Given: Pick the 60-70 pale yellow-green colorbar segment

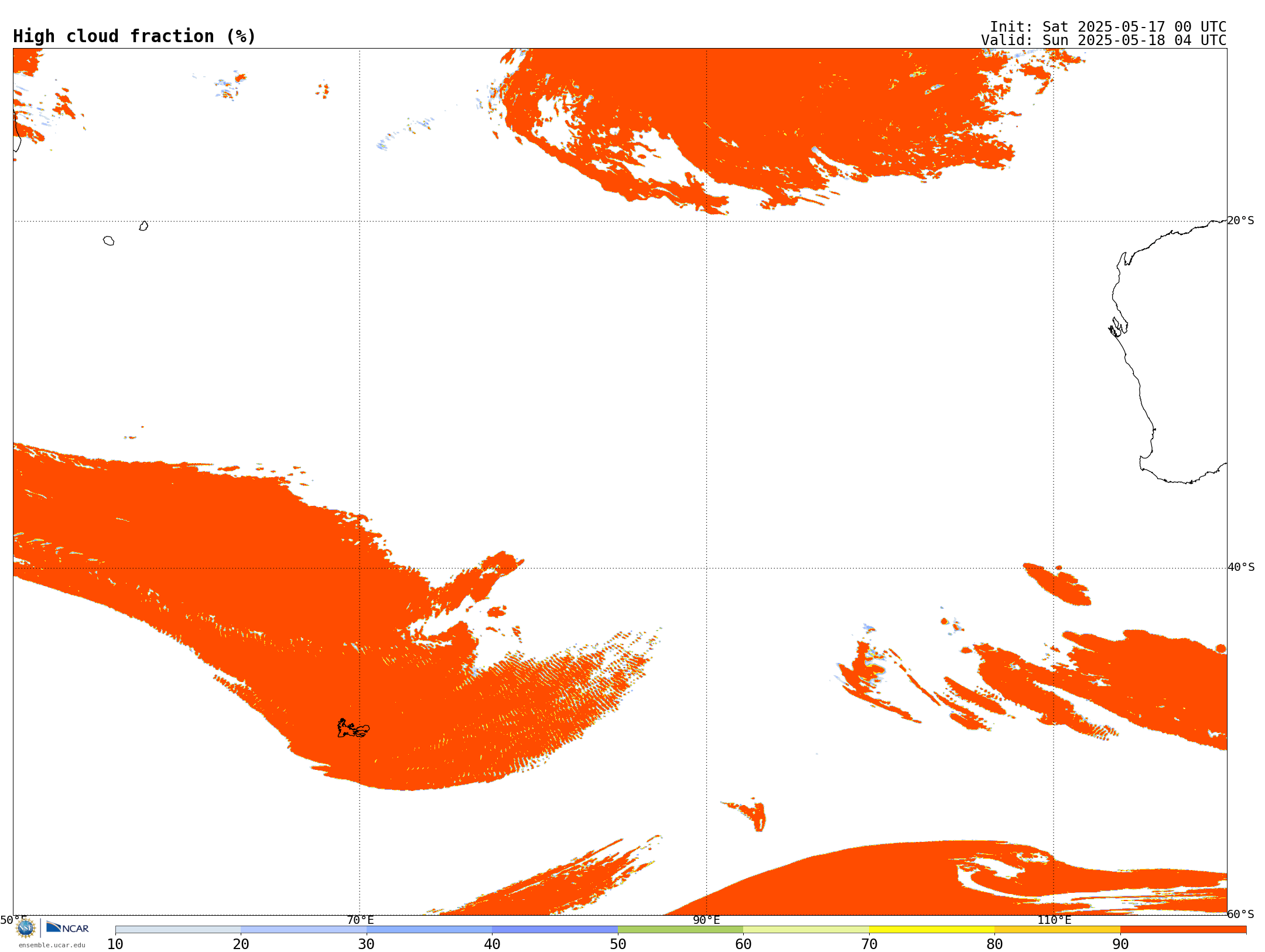Looking at the screenshot, I should pyautogui.click(x=806, y=930).
